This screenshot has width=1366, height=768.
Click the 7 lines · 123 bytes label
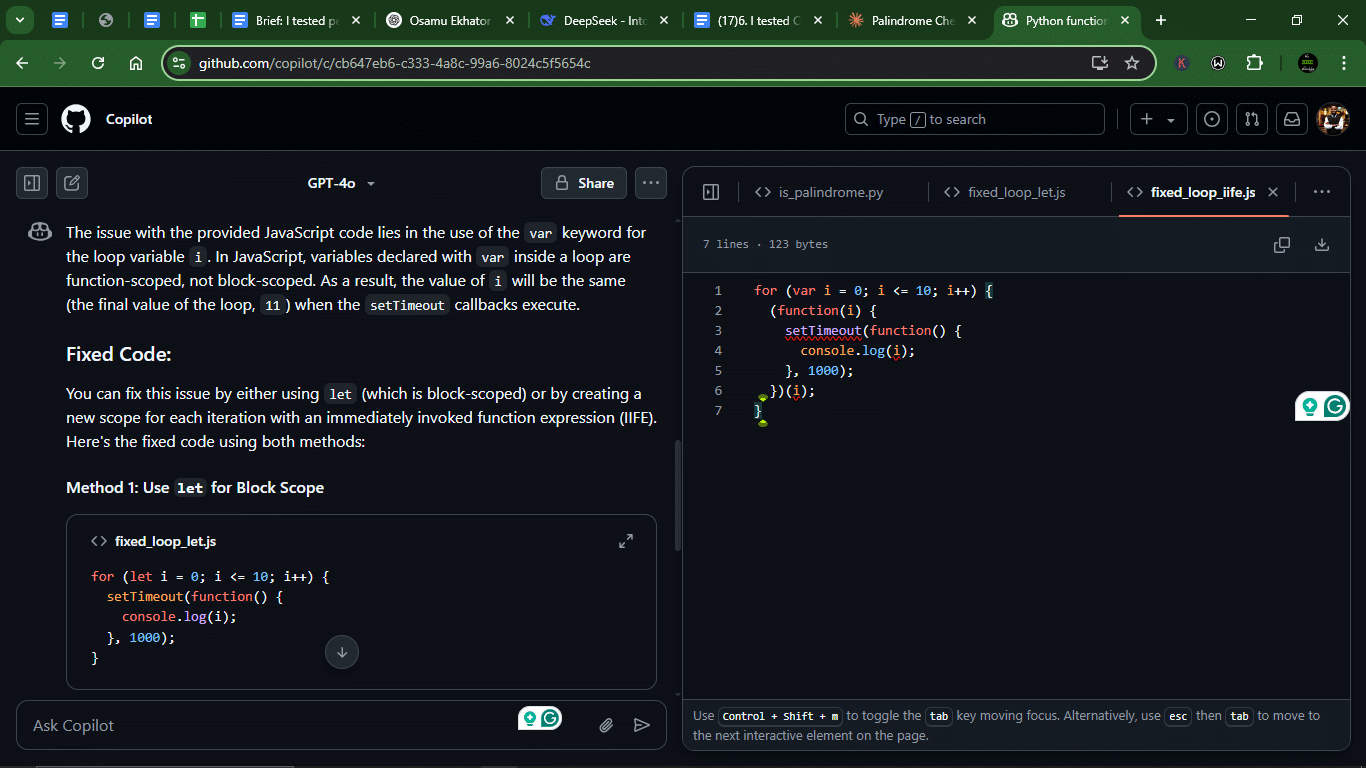click(765, 244)
